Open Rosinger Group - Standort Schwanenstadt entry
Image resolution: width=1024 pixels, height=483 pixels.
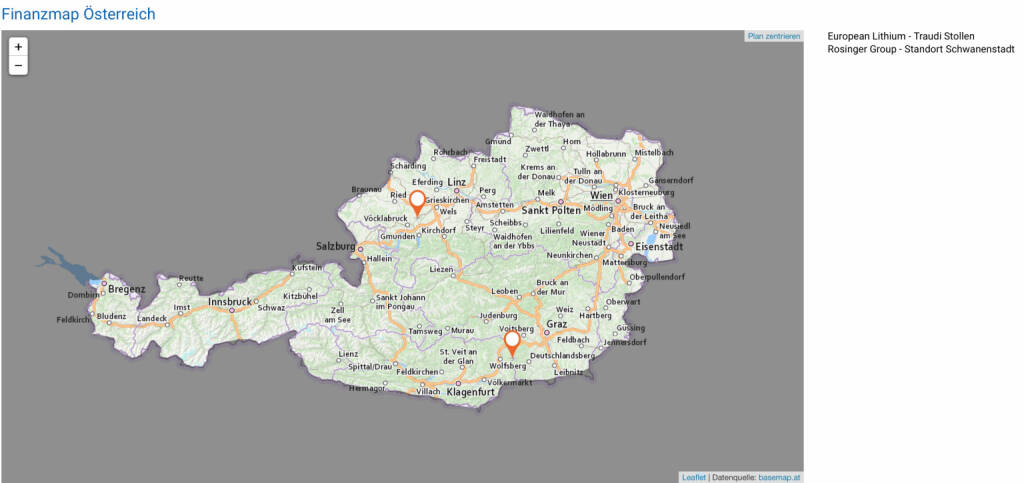920,48
